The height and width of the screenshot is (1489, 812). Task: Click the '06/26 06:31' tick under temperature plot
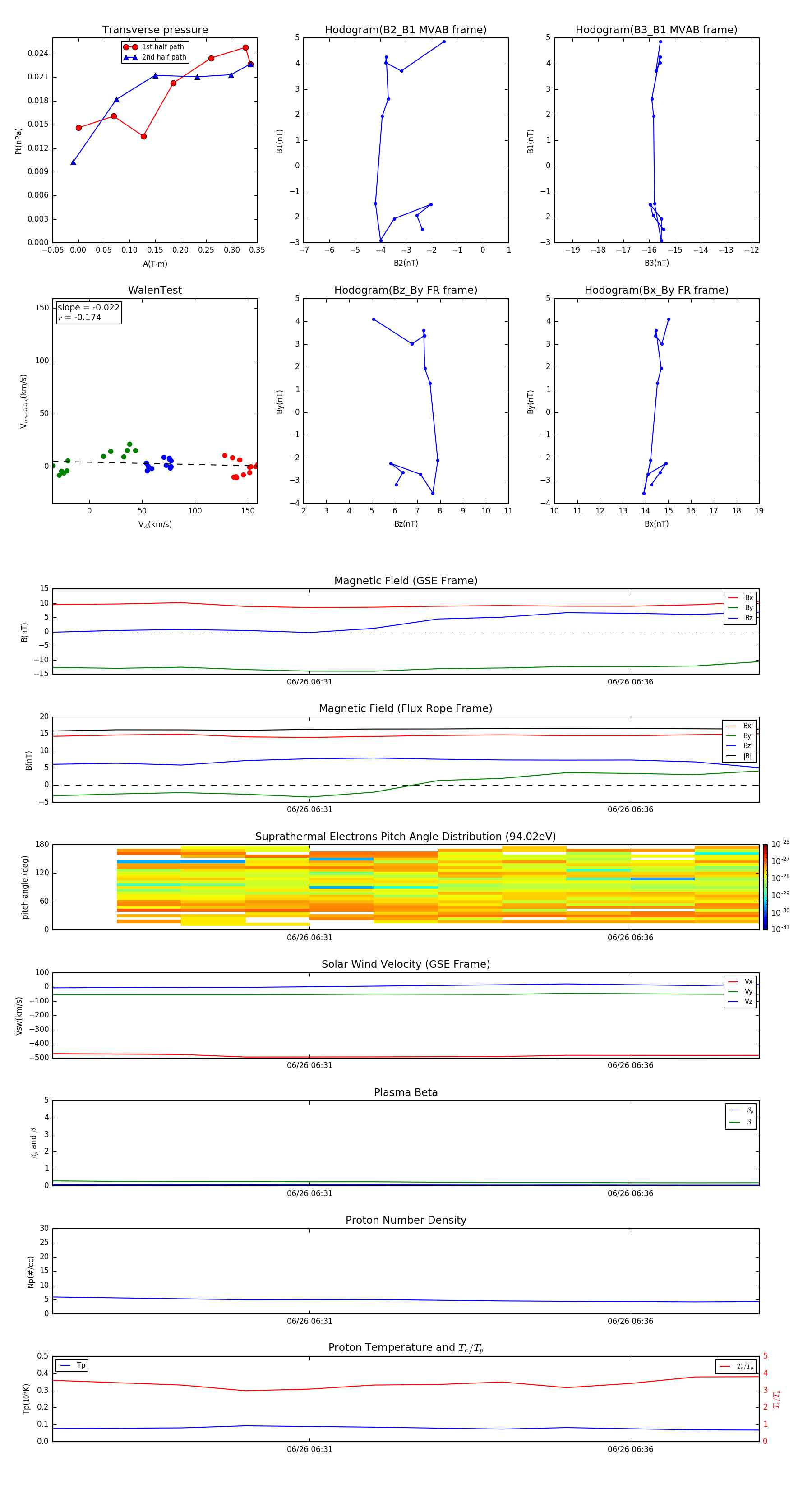point(310,1449)
